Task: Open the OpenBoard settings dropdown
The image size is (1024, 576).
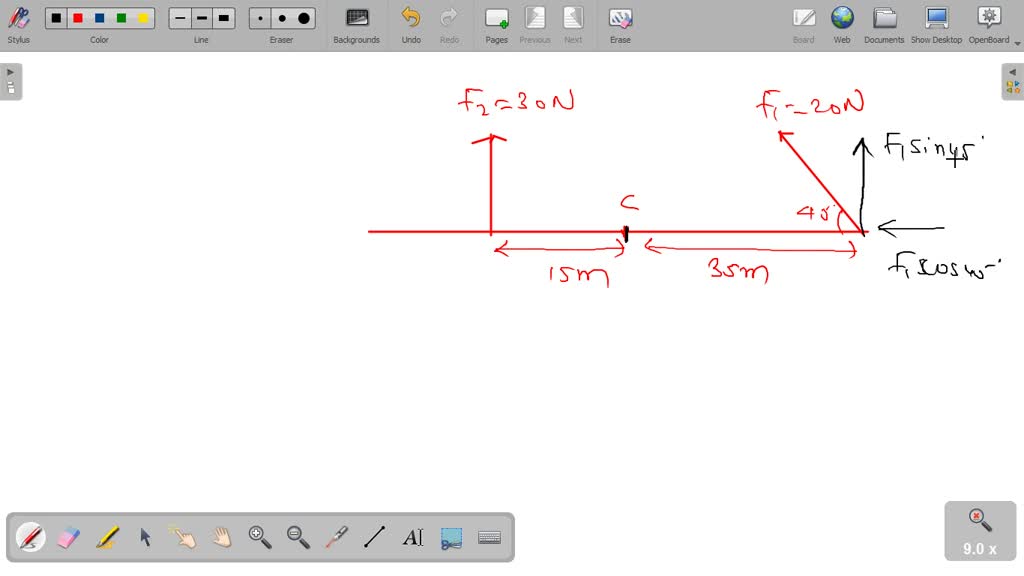Action: coord(1014,44)
